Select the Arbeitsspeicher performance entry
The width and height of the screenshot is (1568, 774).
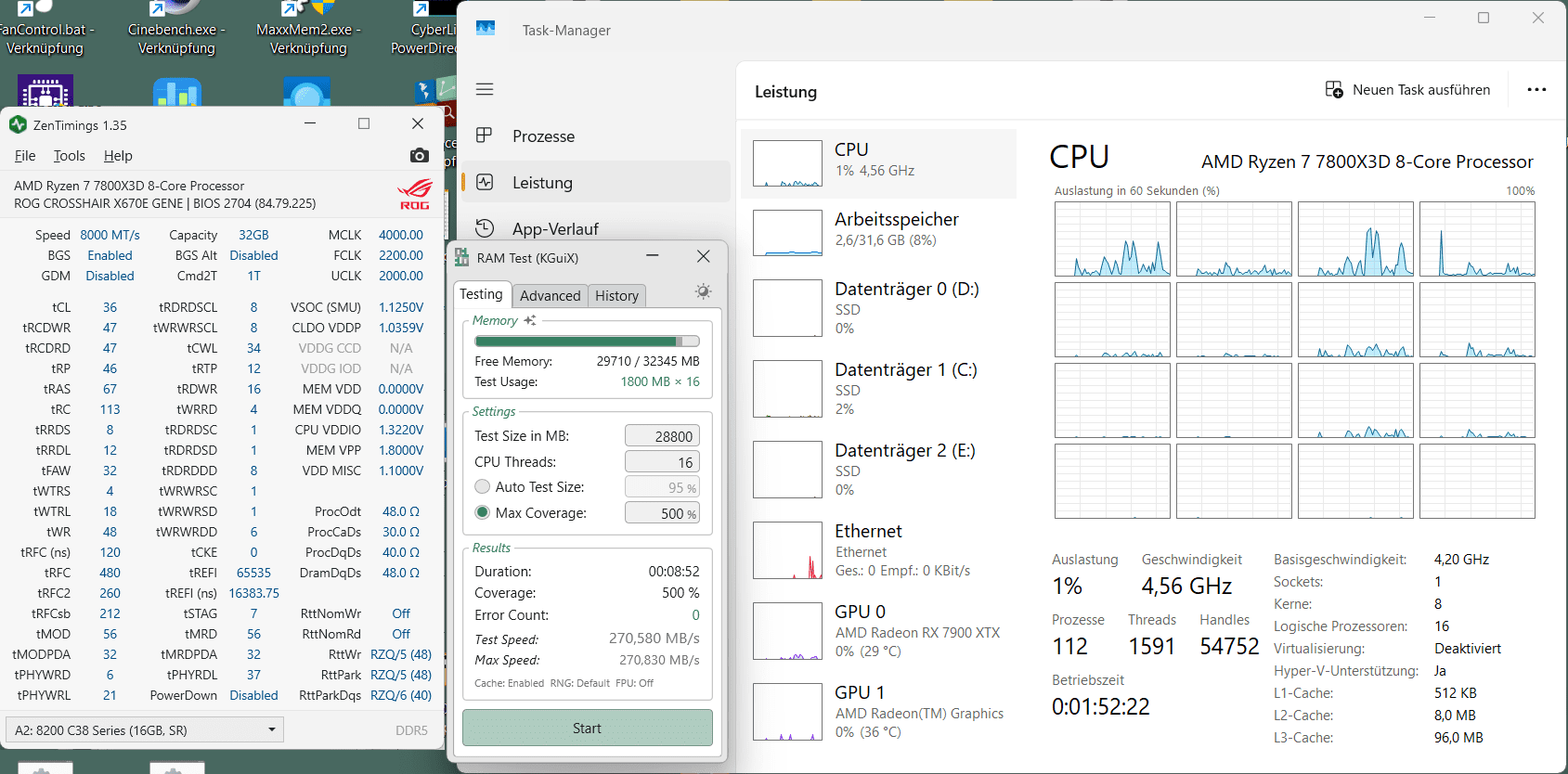pos(878,232)
